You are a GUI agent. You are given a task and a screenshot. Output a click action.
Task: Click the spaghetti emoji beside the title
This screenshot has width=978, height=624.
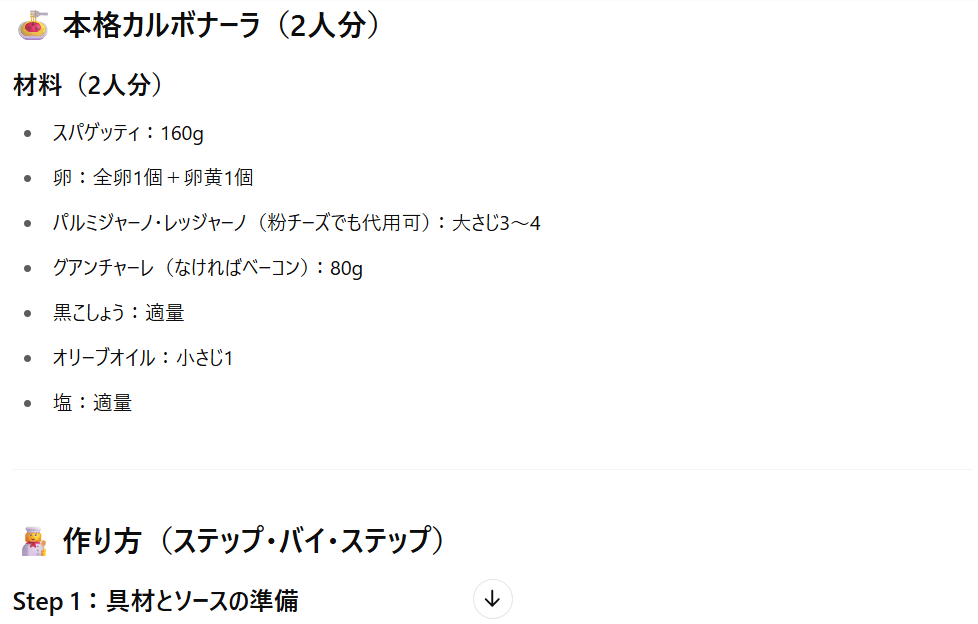click(x=34, y=26)
